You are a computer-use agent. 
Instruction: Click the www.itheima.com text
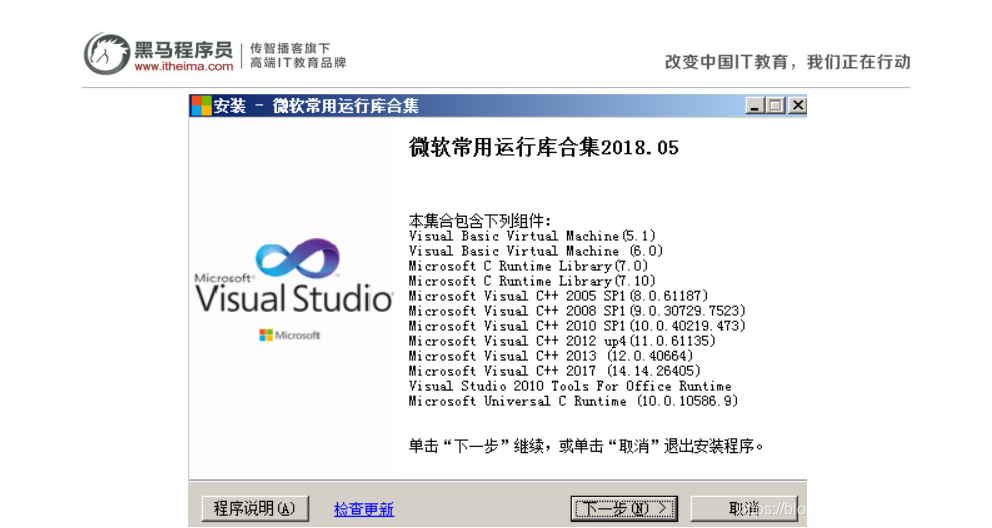183,66
